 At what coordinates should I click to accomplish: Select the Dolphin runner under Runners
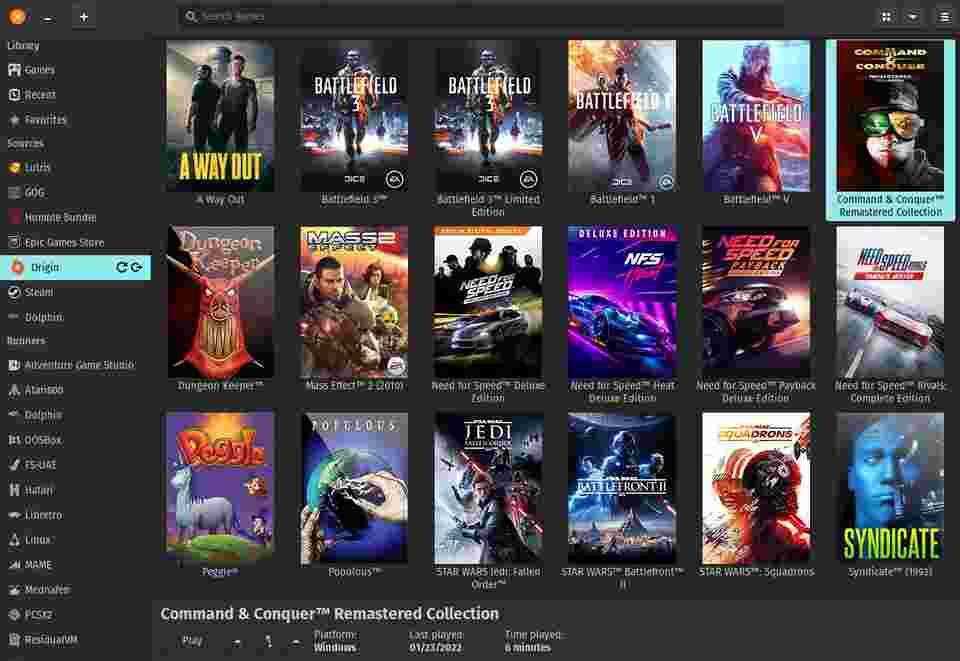tap(75, 415)
